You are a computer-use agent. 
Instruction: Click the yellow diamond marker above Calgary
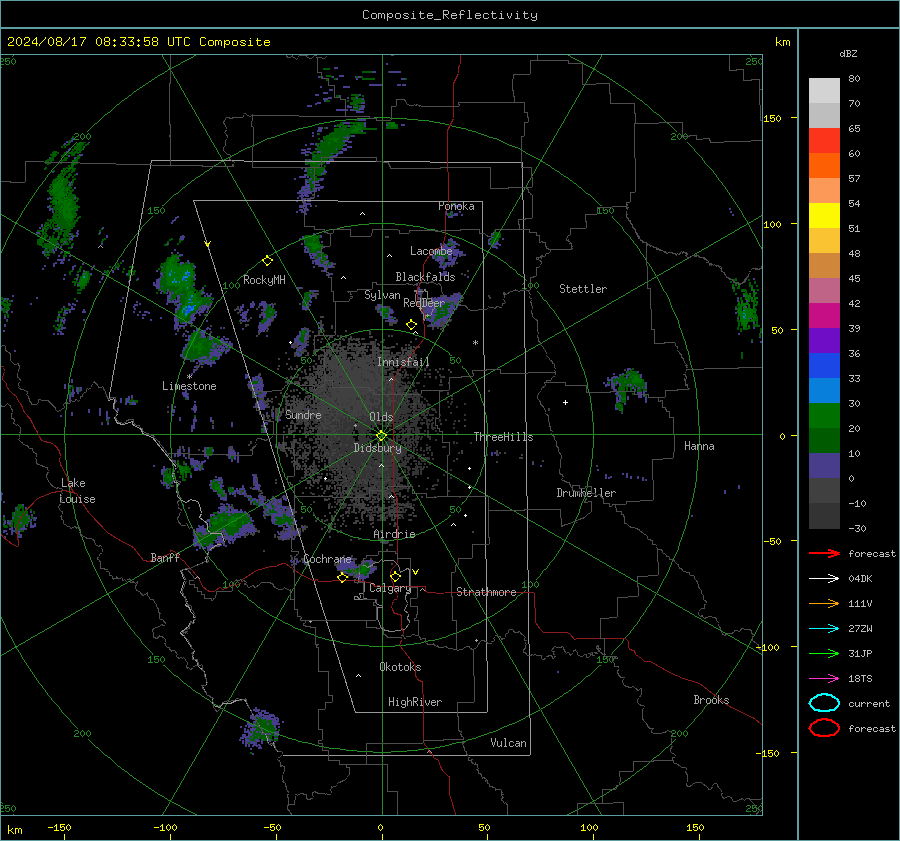[x=395, y=576]
